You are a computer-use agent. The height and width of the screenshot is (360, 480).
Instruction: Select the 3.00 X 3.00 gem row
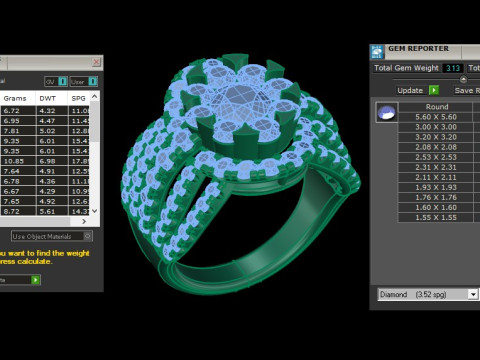pos(436,127)
